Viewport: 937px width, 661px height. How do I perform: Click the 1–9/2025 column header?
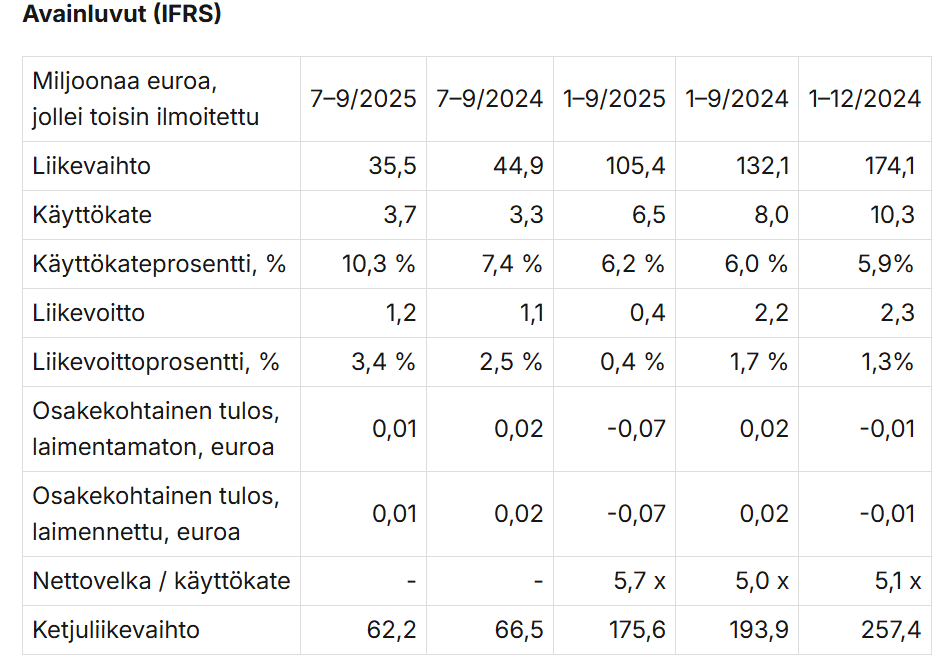point(614,99)
